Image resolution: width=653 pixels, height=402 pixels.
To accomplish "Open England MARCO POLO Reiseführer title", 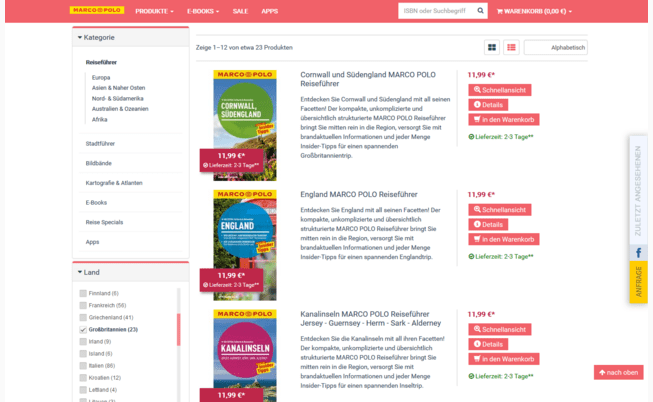I will 359,195.
